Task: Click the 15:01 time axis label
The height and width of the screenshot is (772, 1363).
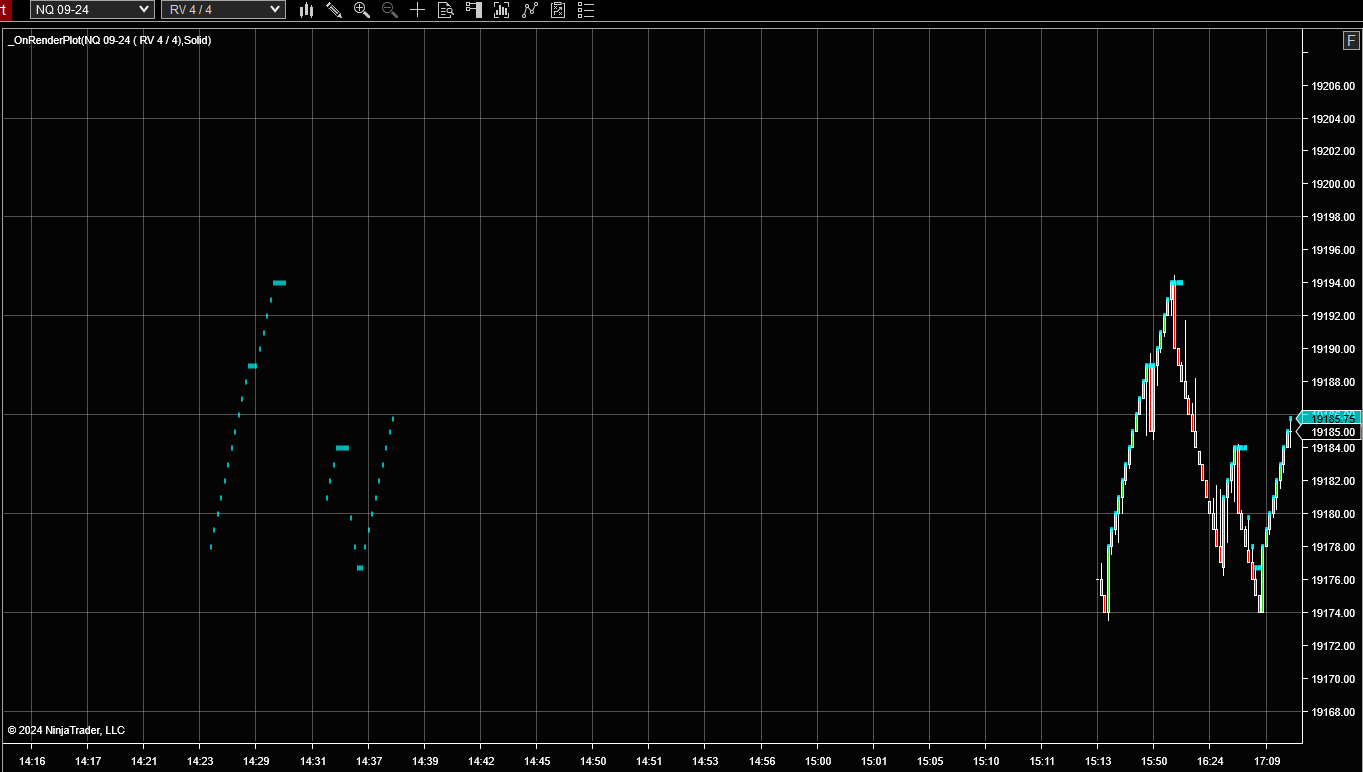Action: (x=874, y=761)
